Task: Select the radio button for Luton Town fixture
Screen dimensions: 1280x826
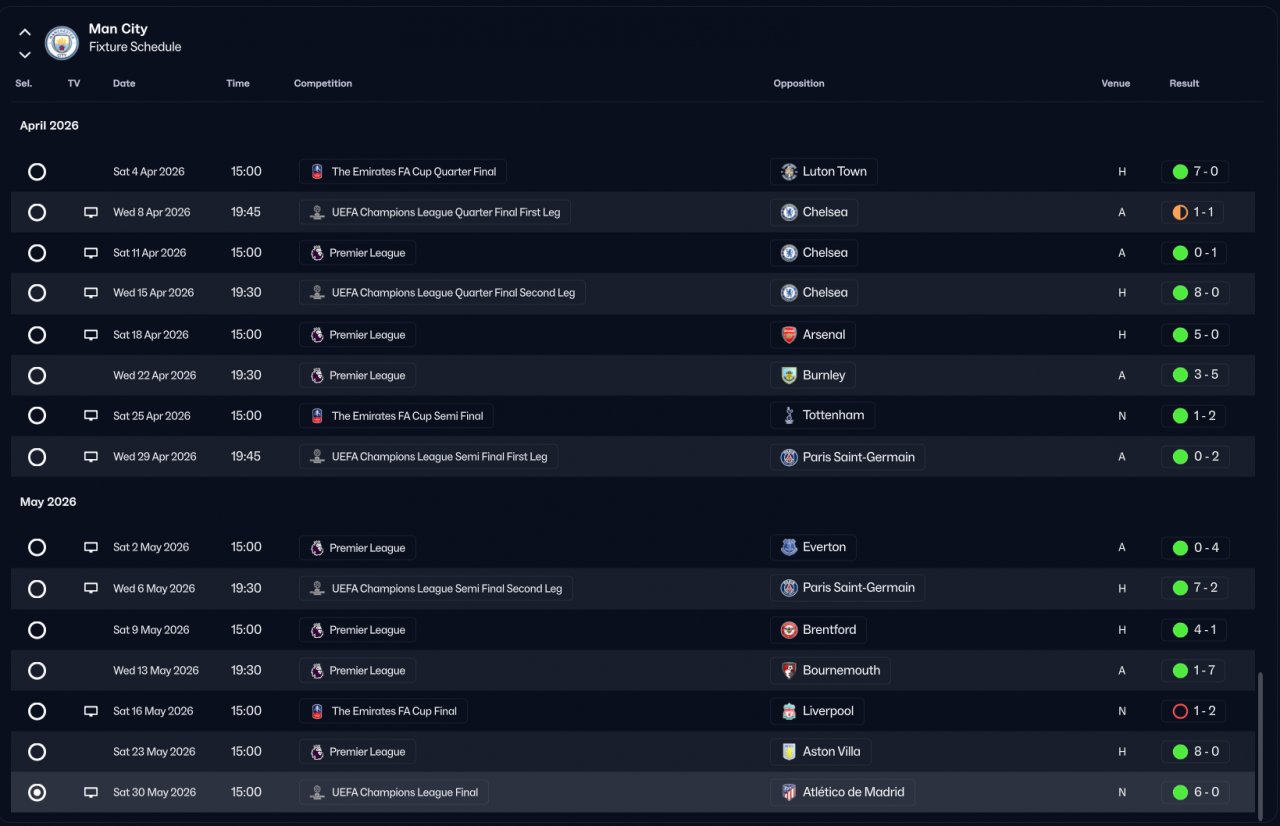Action: pyautogui.click(x=37, y=172)
